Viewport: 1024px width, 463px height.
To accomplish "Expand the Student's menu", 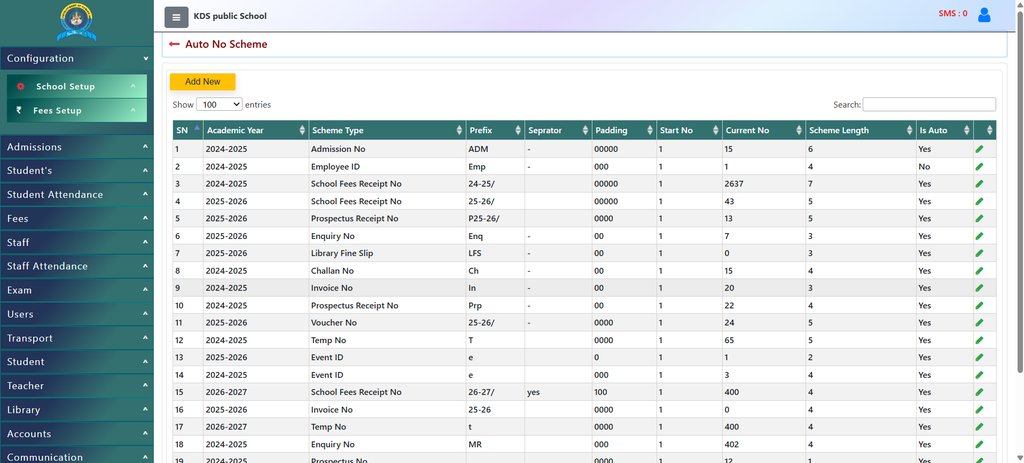I will pyautogui.click(x=76, y=170).
